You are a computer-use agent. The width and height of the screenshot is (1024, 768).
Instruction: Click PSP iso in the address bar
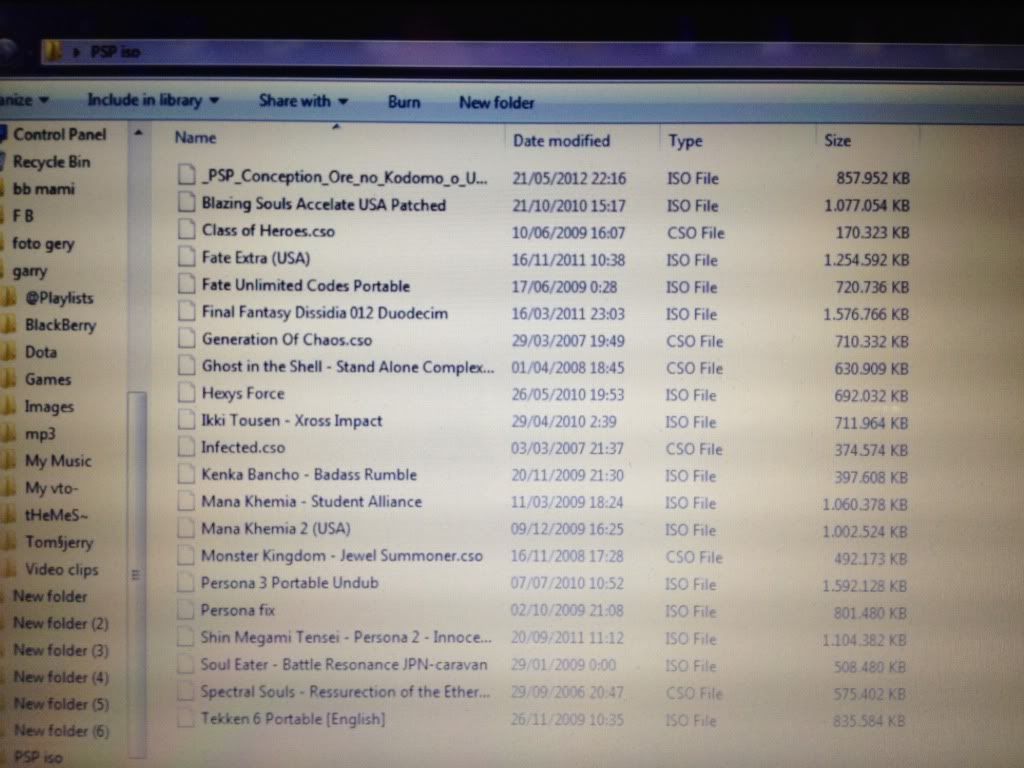point(115,52)
